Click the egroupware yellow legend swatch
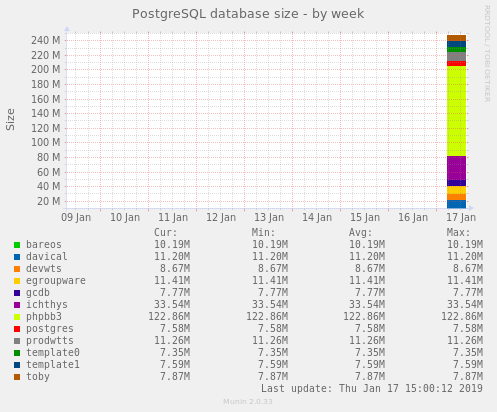The height and width of the screenshot is (412, 497). click(x=17, y=281)
